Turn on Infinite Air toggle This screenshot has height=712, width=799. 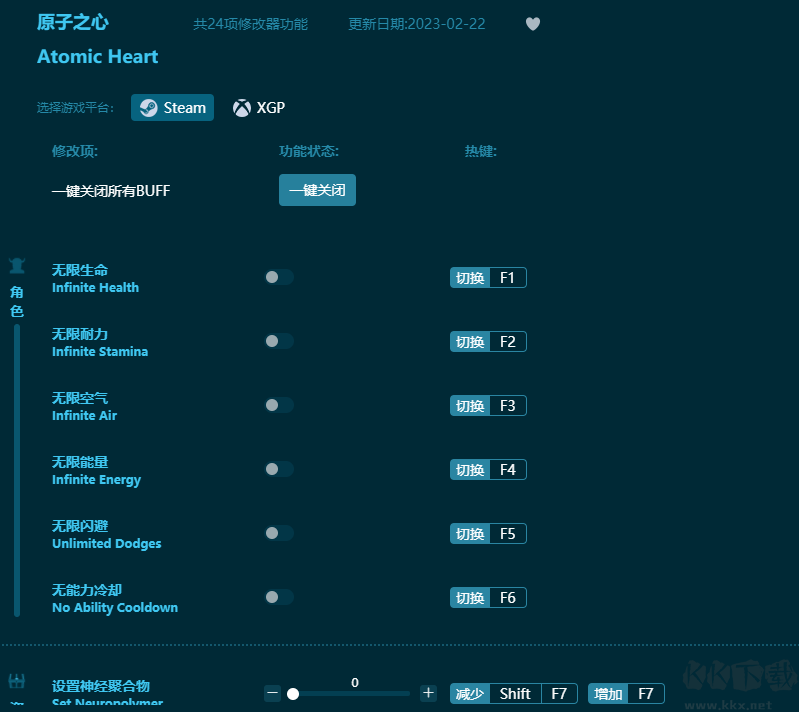[279, 405]
